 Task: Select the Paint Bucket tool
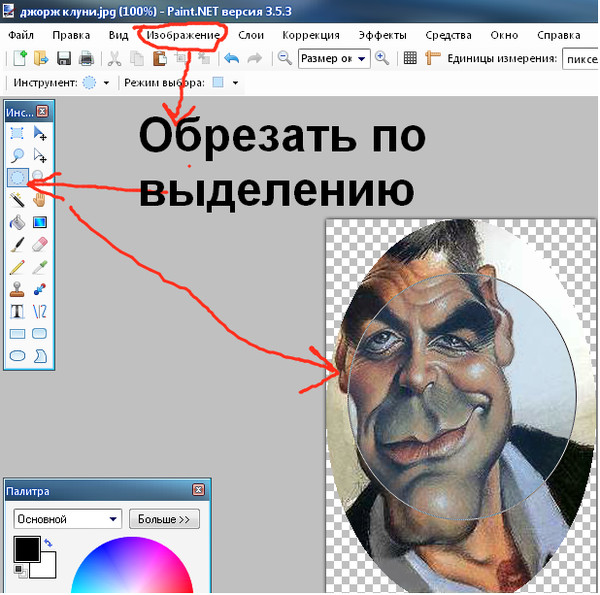click(x=17, y=222)
